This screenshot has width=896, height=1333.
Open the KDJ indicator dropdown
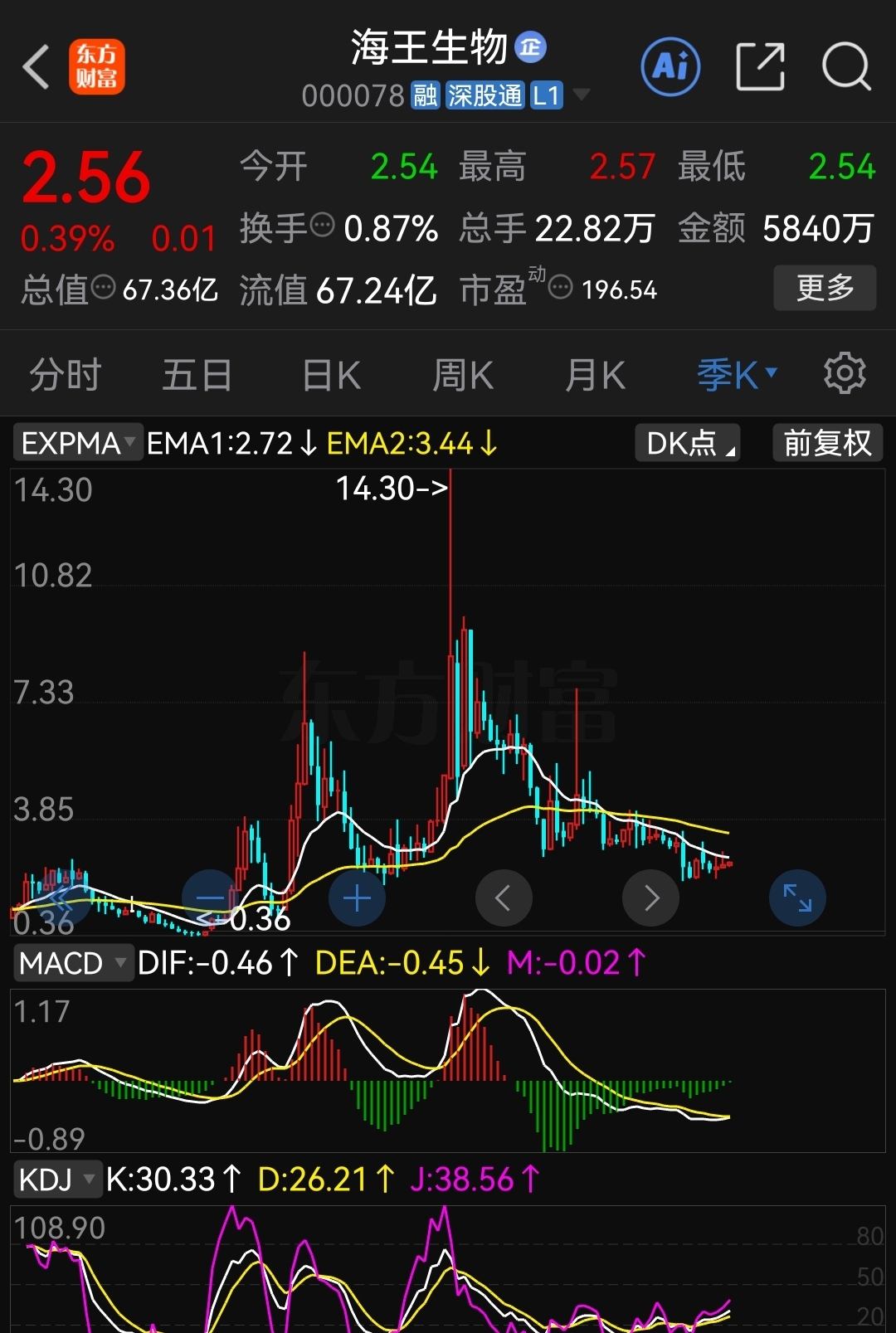click(57, 1179)
